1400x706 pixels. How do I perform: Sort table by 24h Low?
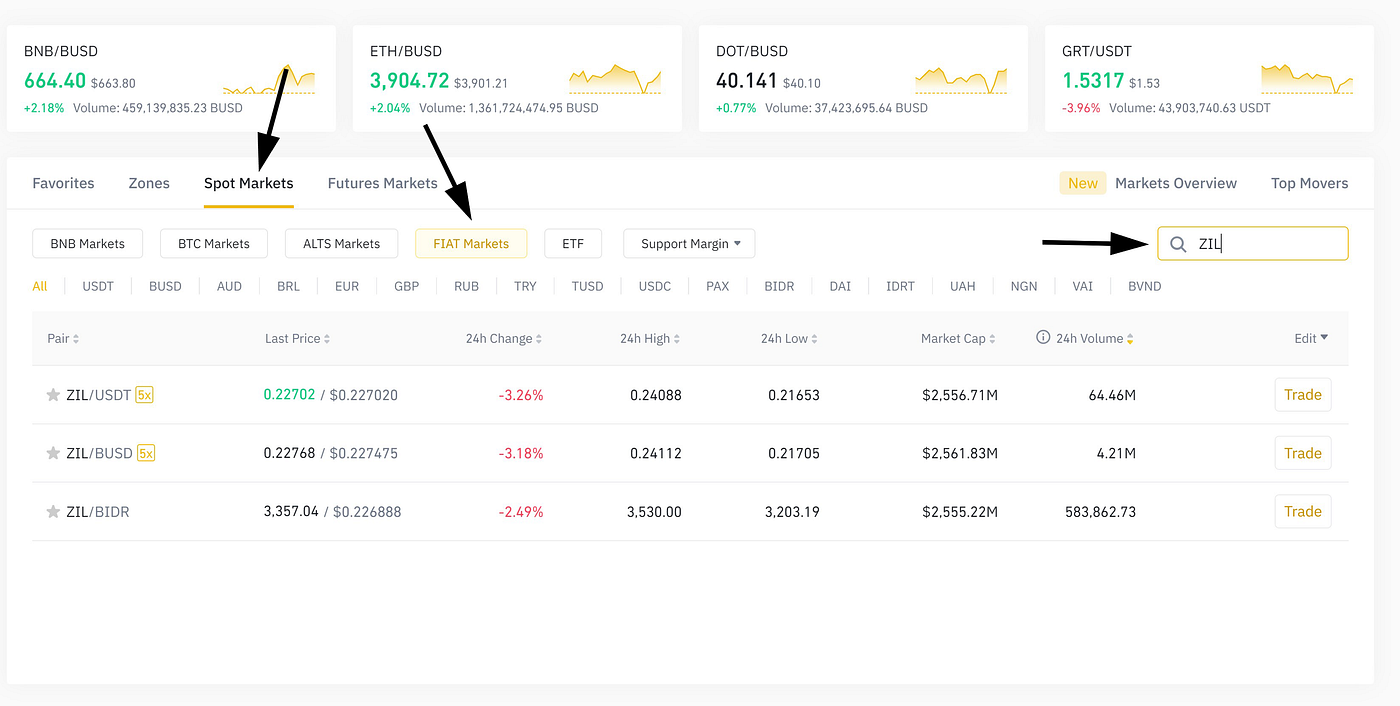[x=789, y=339]
